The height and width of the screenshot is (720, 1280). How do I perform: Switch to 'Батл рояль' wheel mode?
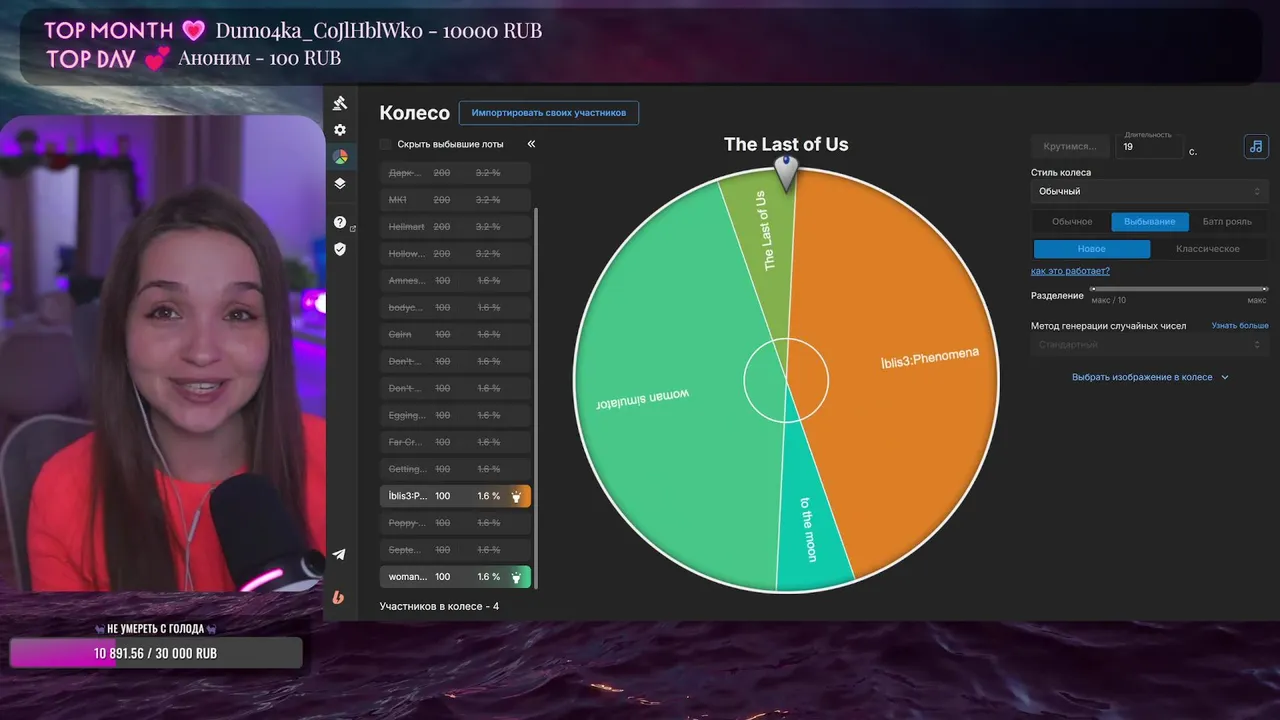(x=1228, y=222)
